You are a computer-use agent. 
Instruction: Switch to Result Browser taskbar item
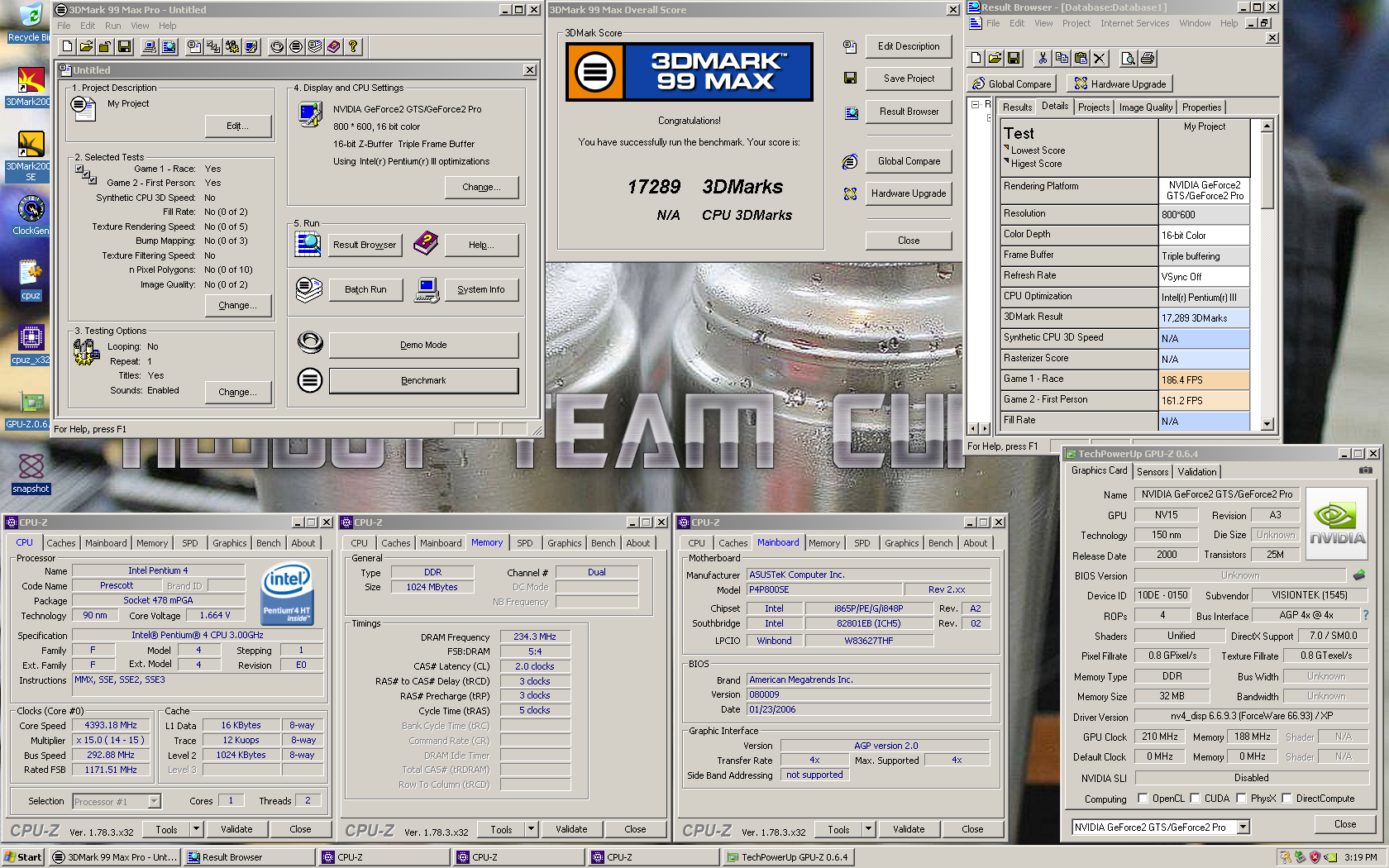click(x=250, y=857)
